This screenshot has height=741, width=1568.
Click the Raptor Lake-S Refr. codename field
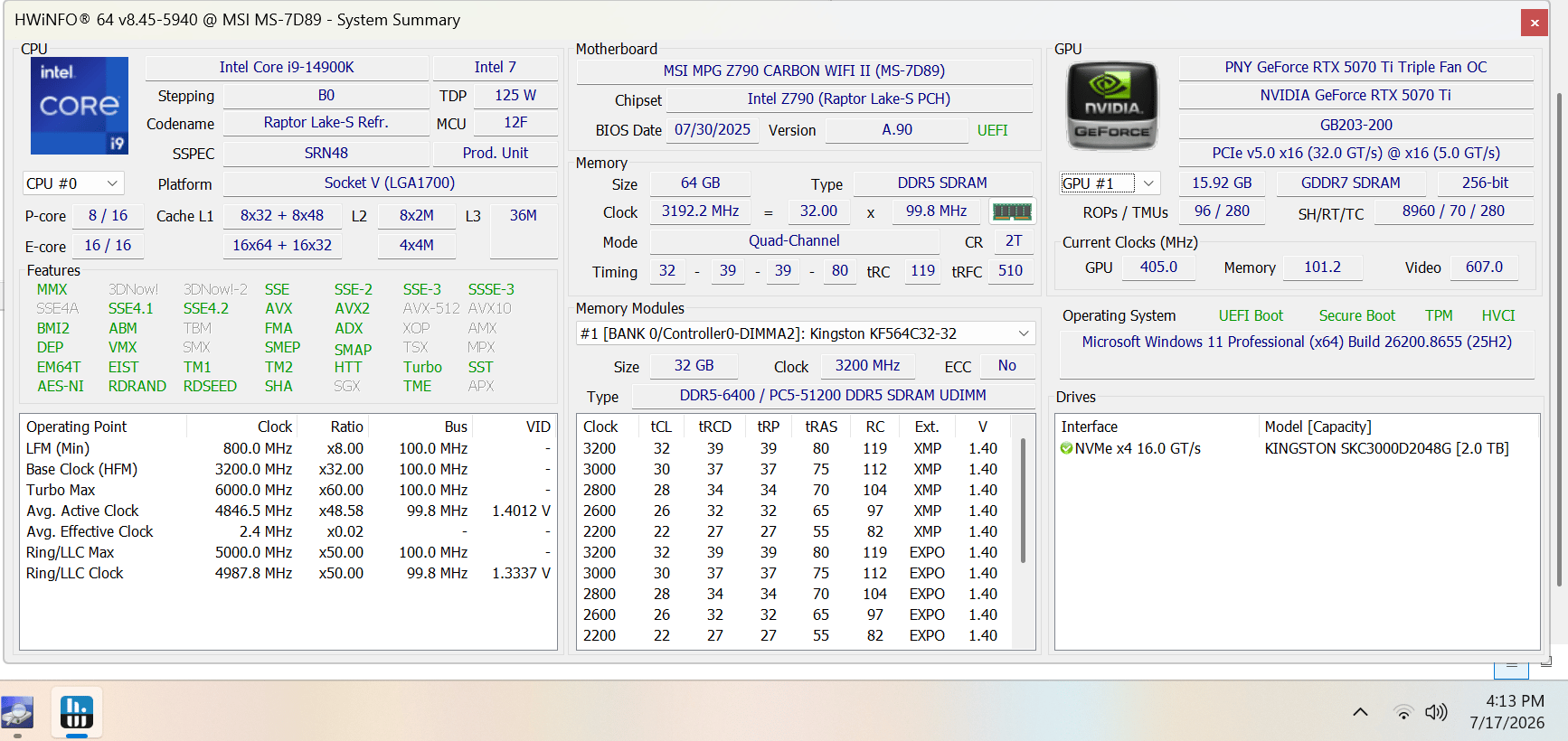coord(326,122)
